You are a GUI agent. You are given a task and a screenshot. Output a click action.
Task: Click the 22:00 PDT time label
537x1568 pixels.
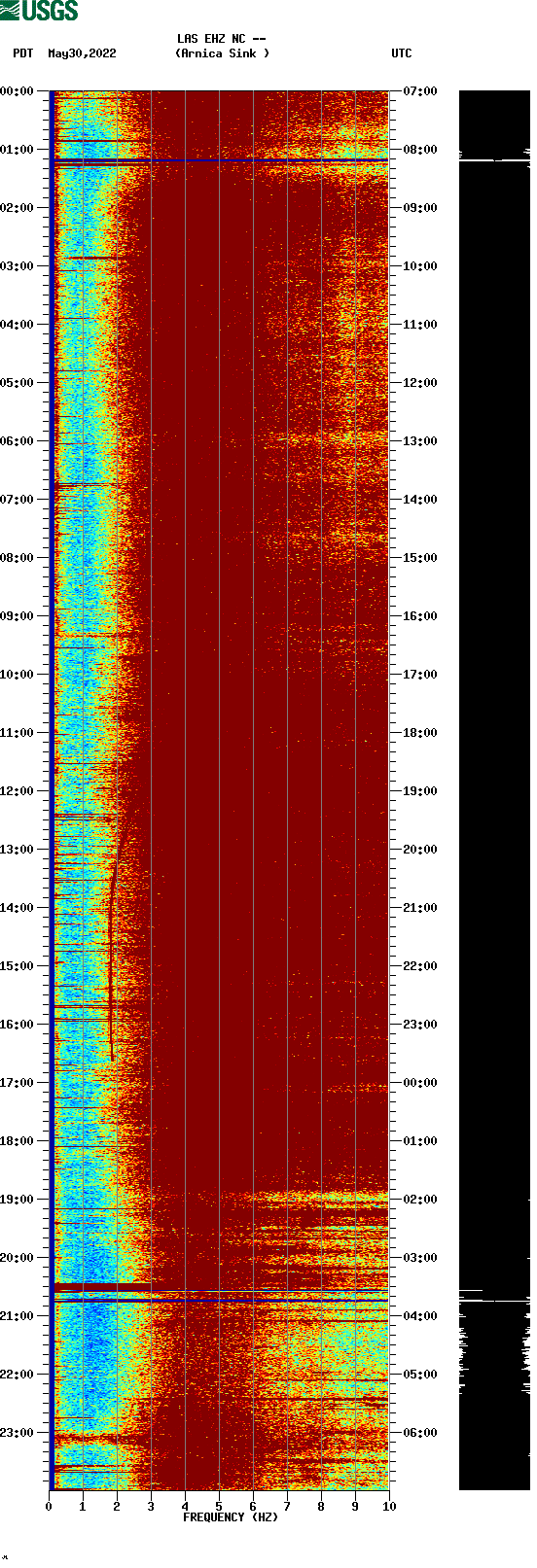pos(17,1375)
